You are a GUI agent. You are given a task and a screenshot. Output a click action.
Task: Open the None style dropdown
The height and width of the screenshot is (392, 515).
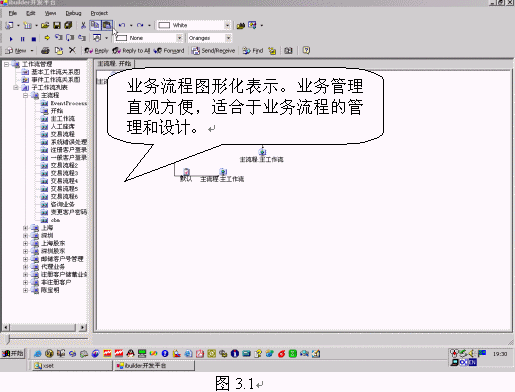point(179,38)
